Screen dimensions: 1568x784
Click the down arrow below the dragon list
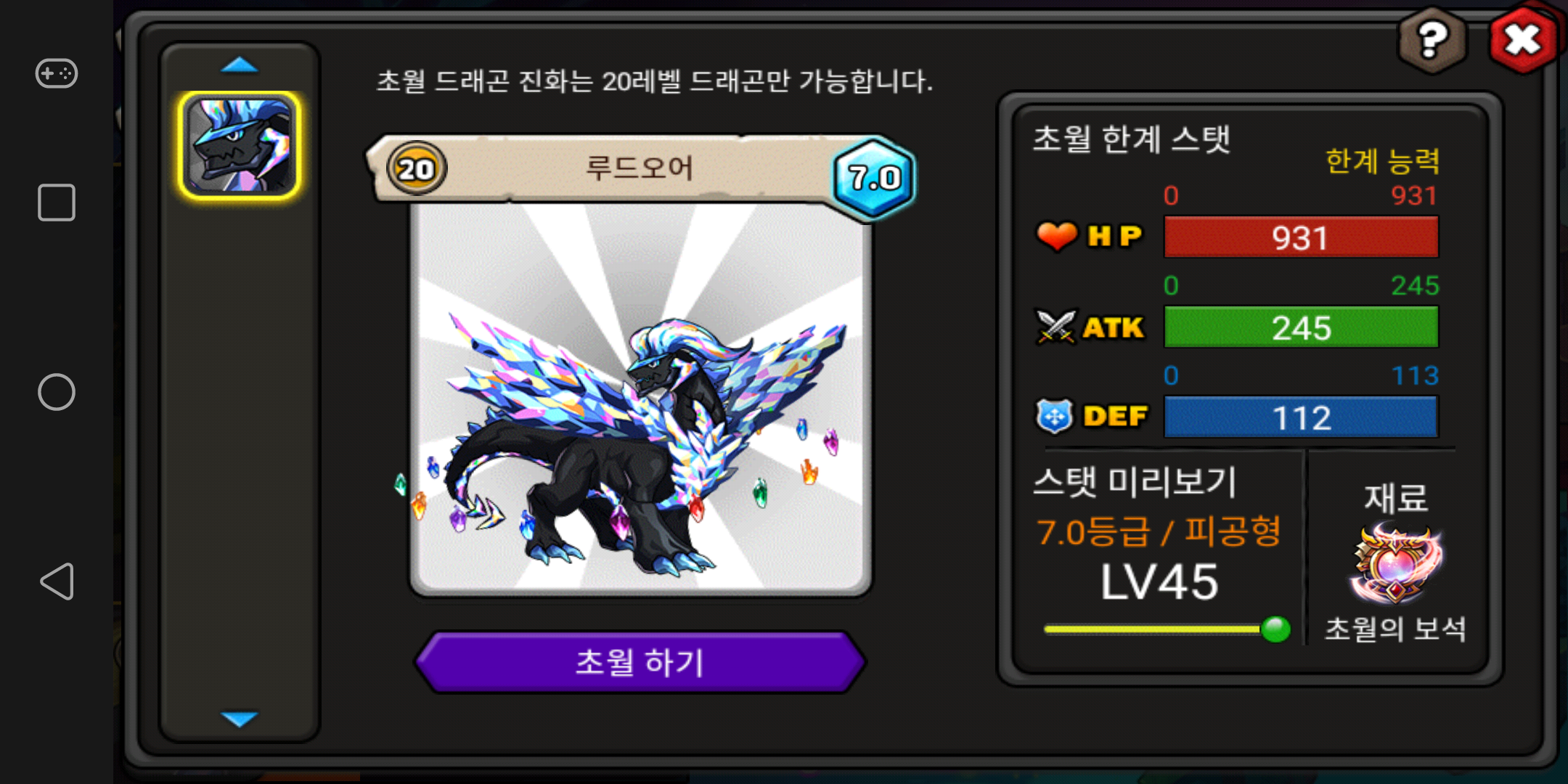pyautogui.click(x=239, y=719)
